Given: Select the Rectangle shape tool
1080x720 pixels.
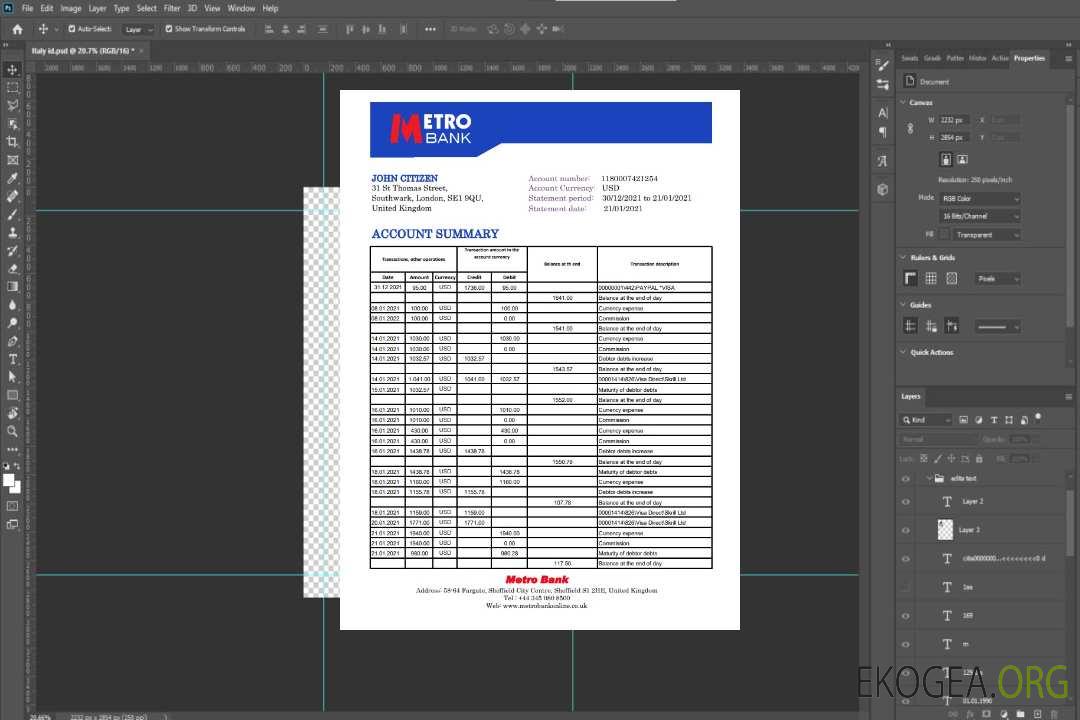Looking at the screenshot, I should [x=12, y=395].
